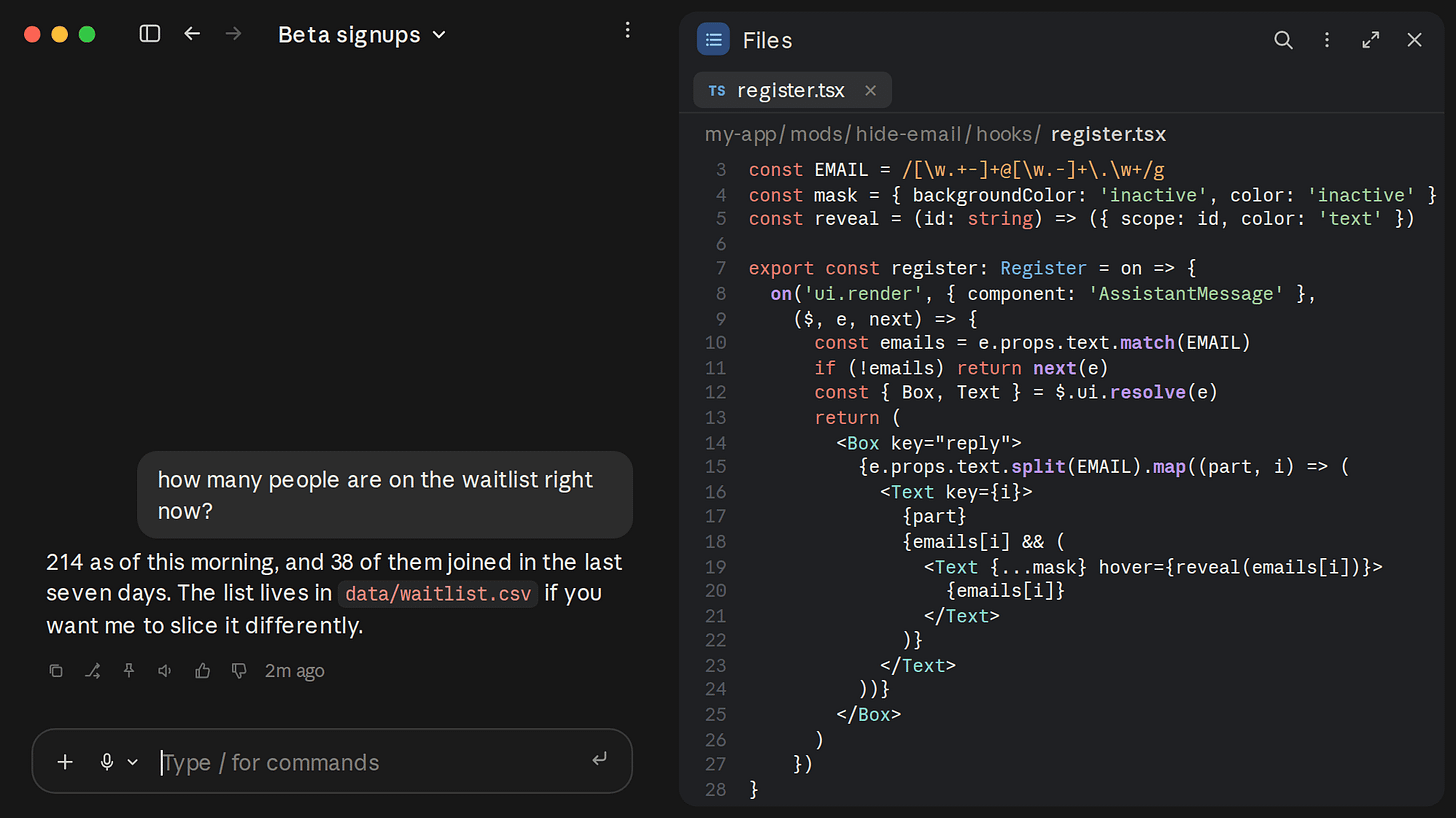Open the mods breadcrumb folder

click(x=816, y=134)
